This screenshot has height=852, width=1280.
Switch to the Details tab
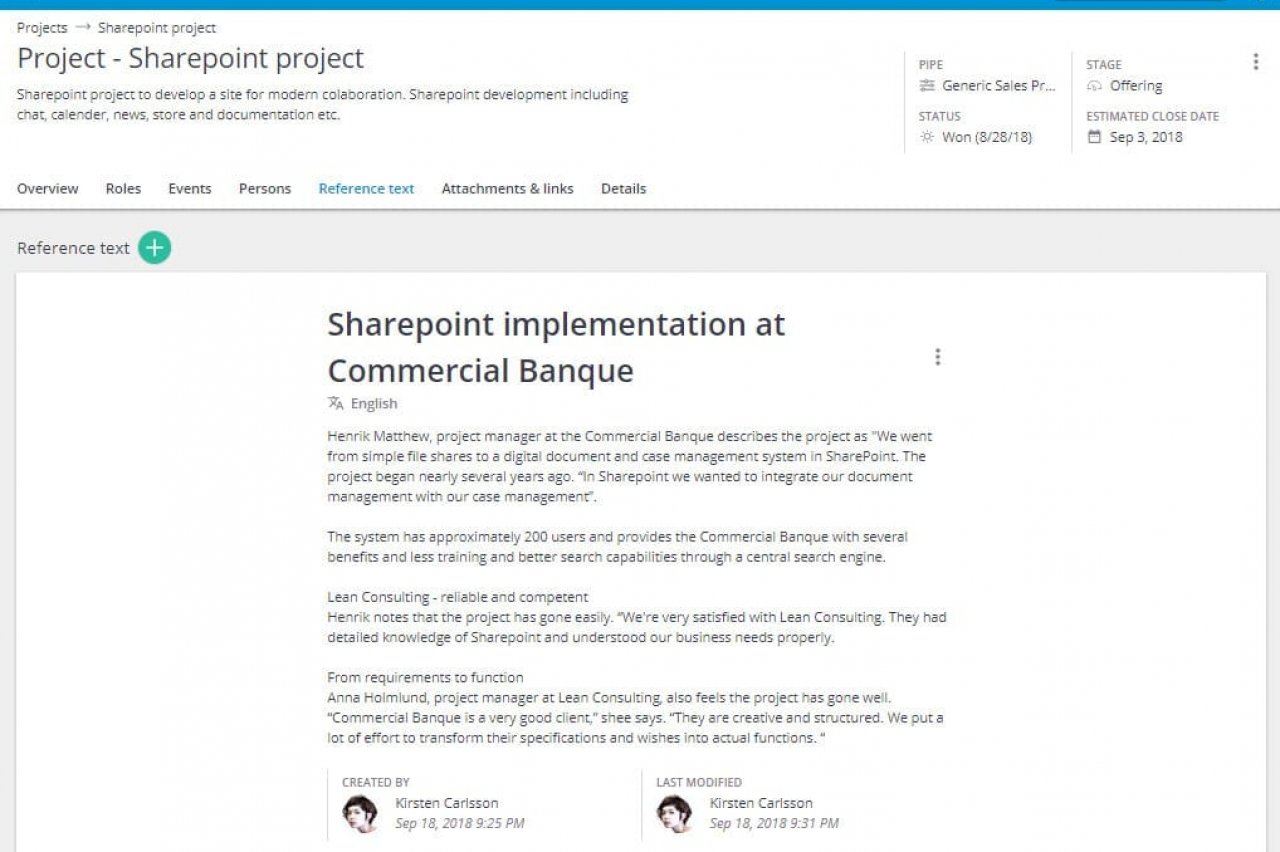(623, 189)
